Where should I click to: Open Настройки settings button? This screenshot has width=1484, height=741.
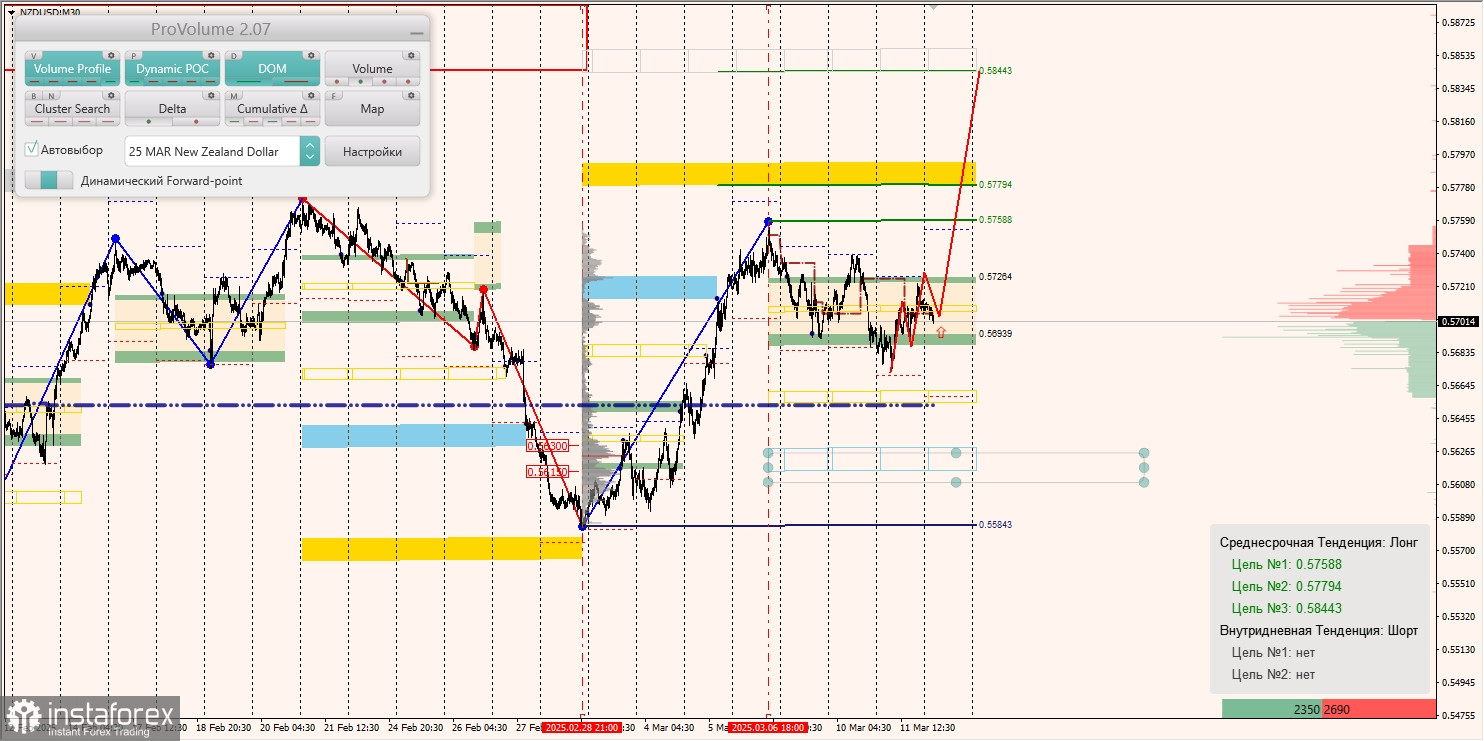[x=372, y=151]
